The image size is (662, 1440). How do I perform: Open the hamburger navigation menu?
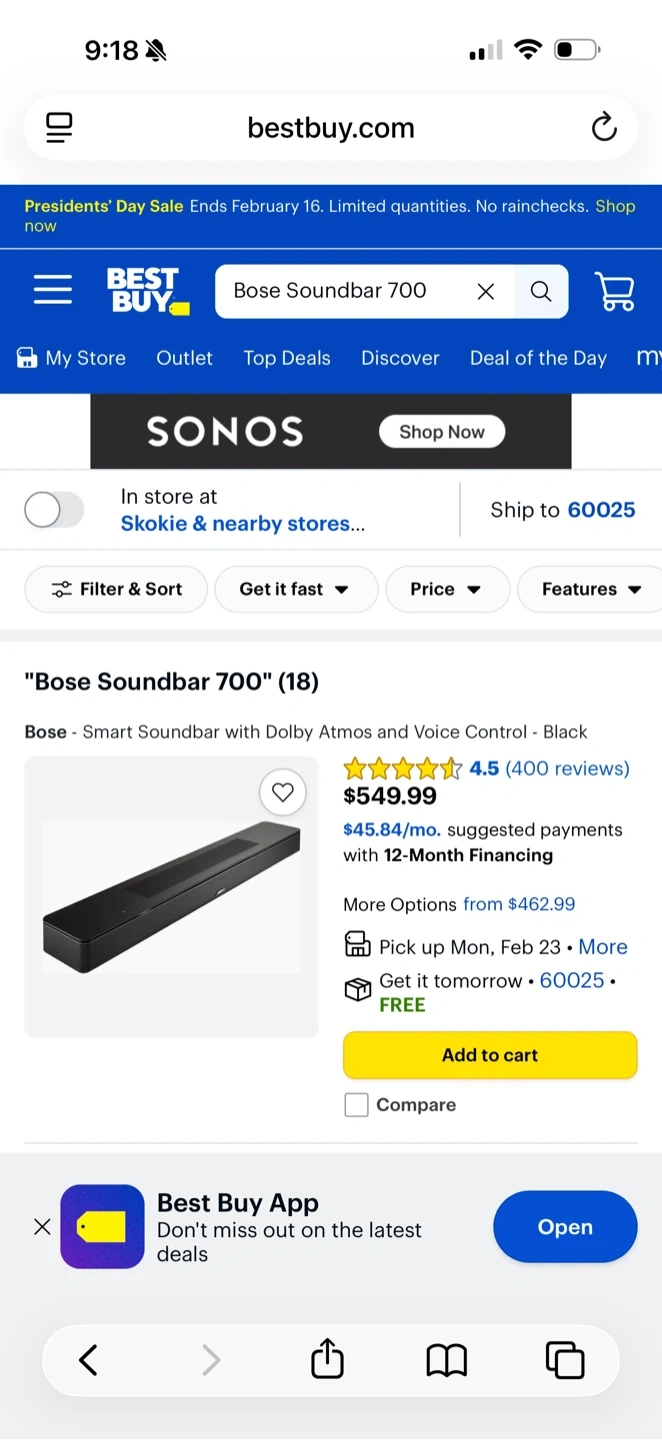tap(52, 290)
